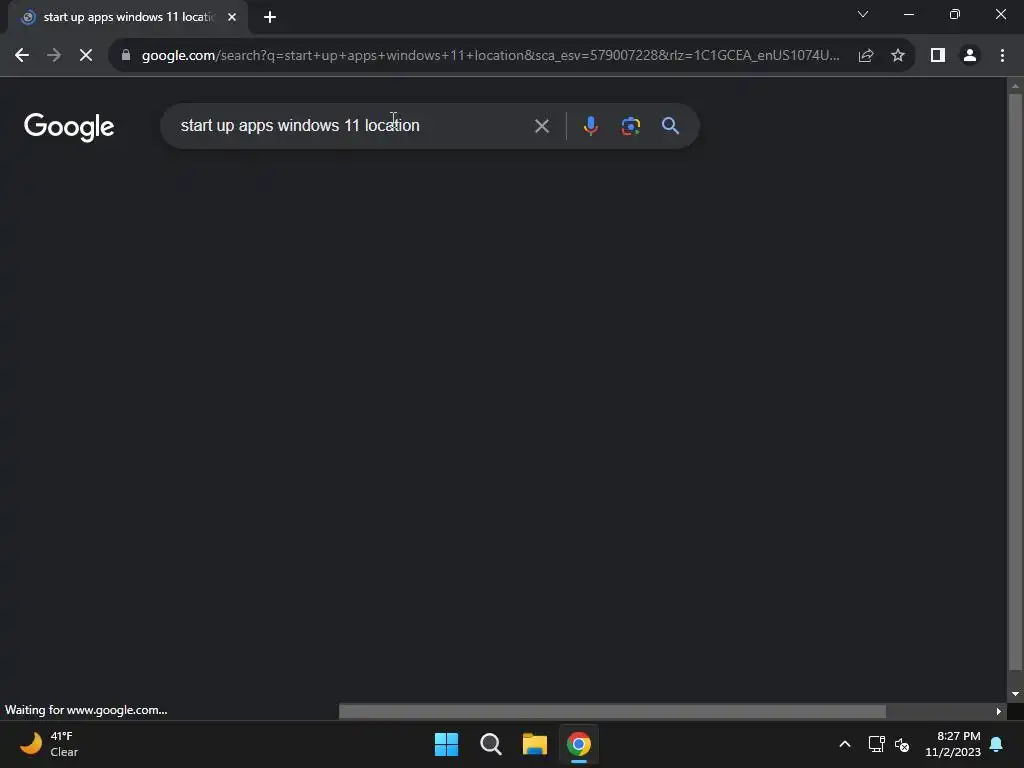The width and height of the screenshot is (1024, 768).
Task: Submit the search with the magnifier
Action: (x=671, y=125)
